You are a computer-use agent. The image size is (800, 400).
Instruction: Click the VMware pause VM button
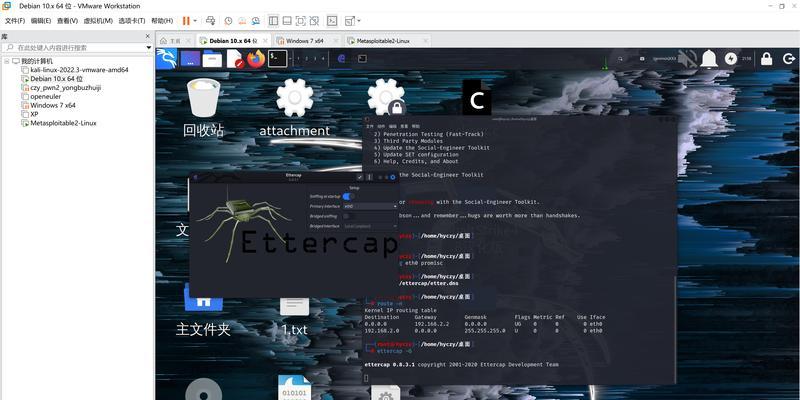(186, 21)
